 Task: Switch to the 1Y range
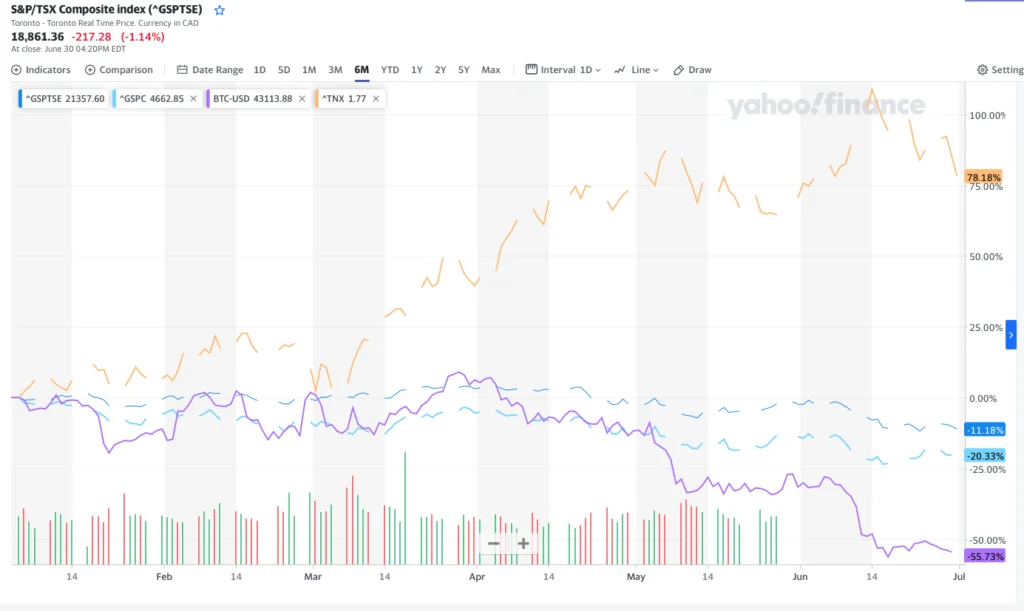point(416,70)
